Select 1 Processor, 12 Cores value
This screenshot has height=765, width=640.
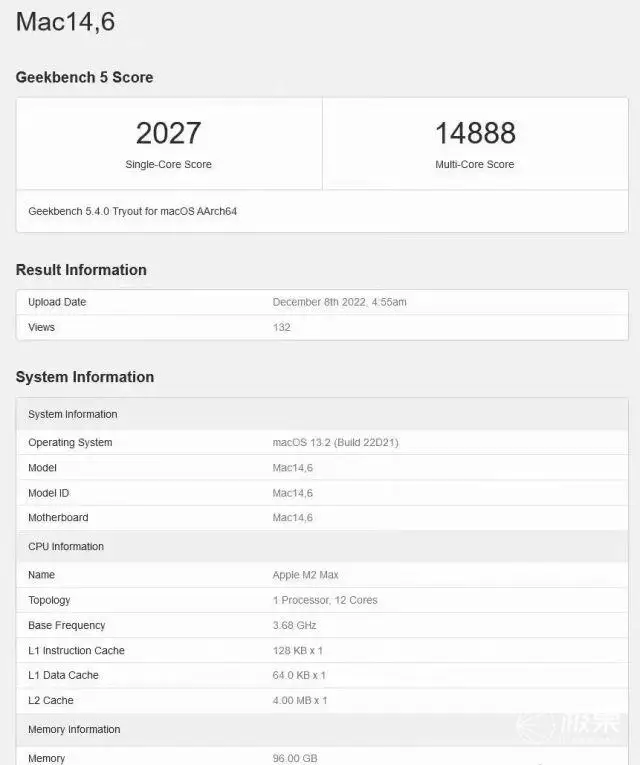[x=325, y=600]
